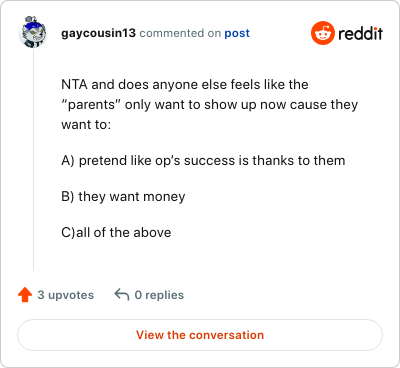
Task: Click the reply arrow icon
Action: [x=122, y=295]
